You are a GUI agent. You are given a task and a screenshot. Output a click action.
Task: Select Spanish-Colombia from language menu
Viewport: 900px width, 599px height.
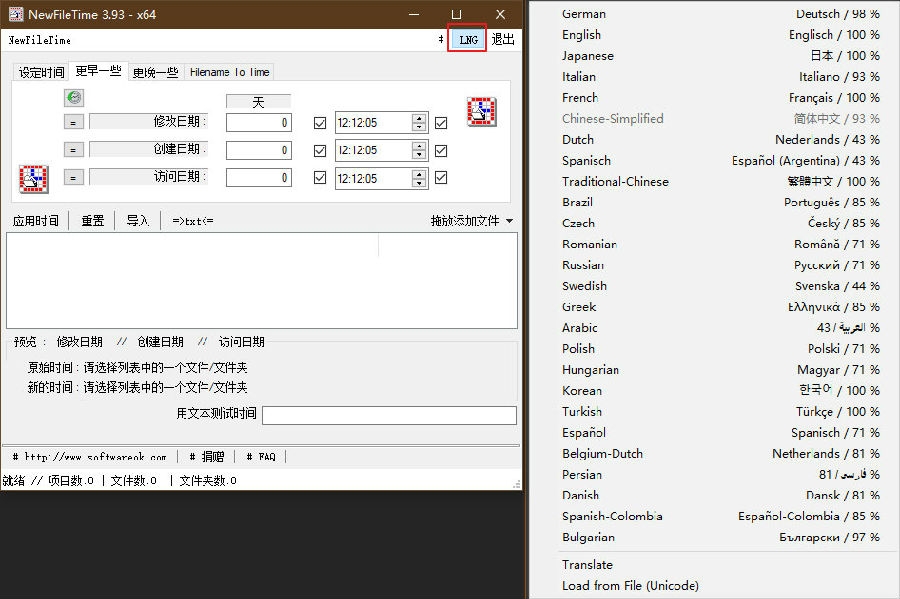coord(720,516)
